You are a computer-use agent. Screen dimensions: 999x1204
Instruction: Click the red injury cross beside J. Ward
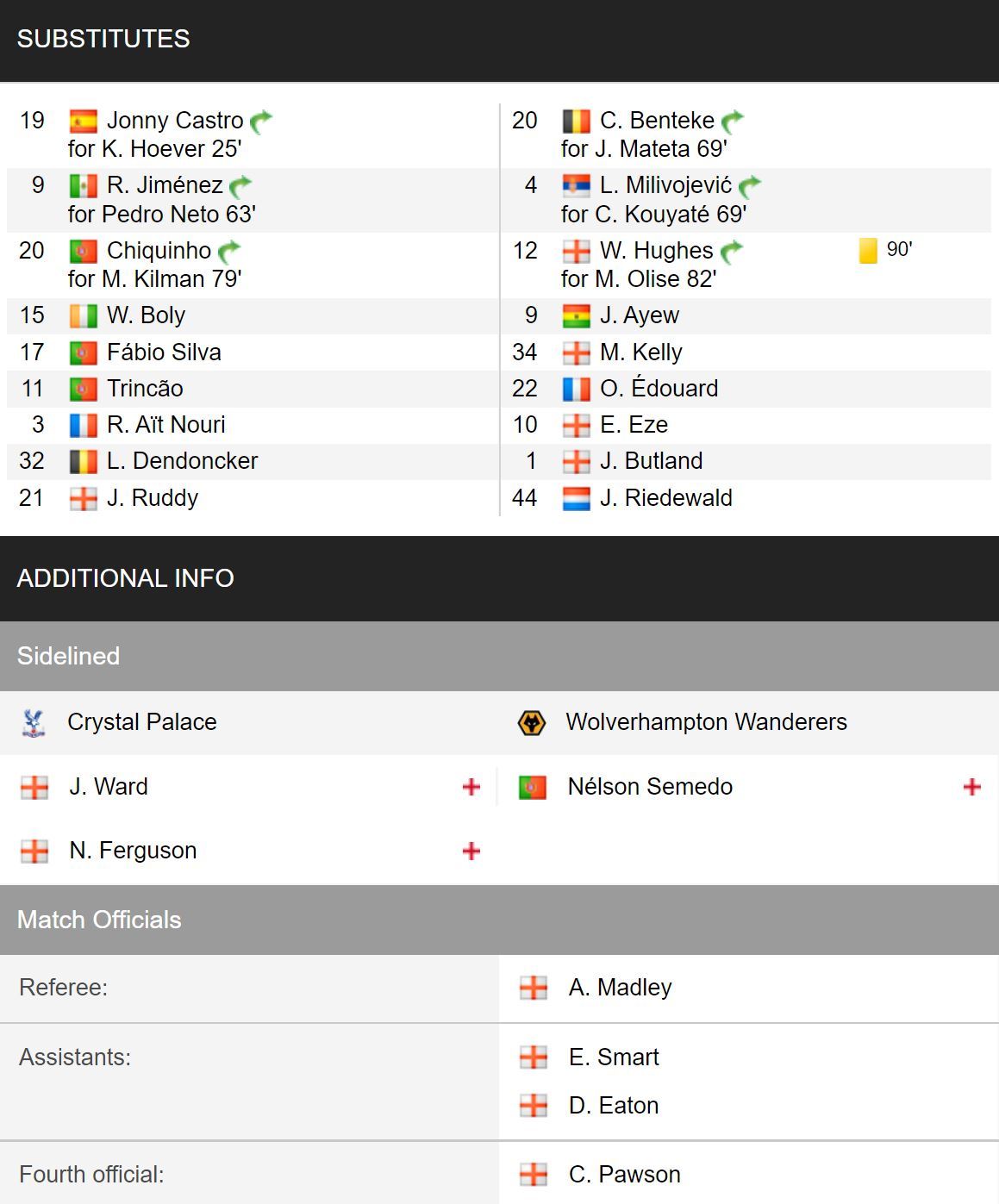(471, 786)
